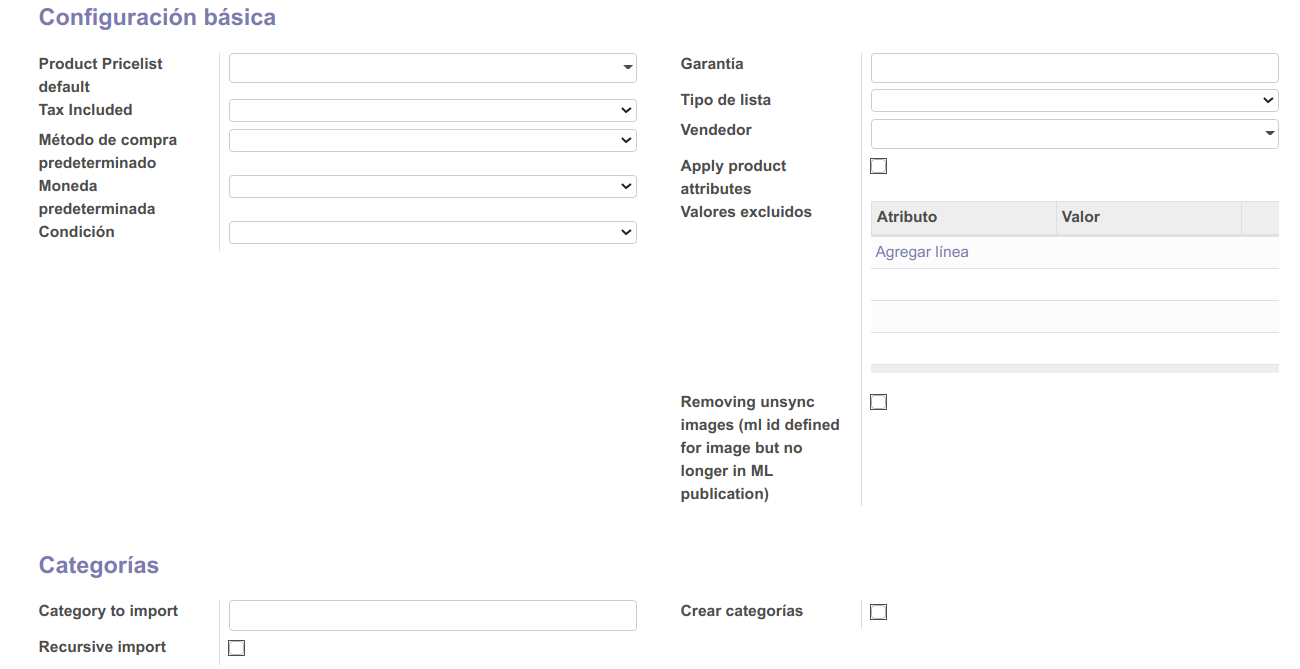Screen dimensions: 1300x669
Task: Expand the Tax Included select box
Action: pyautogui.click(x=432, y=110)
